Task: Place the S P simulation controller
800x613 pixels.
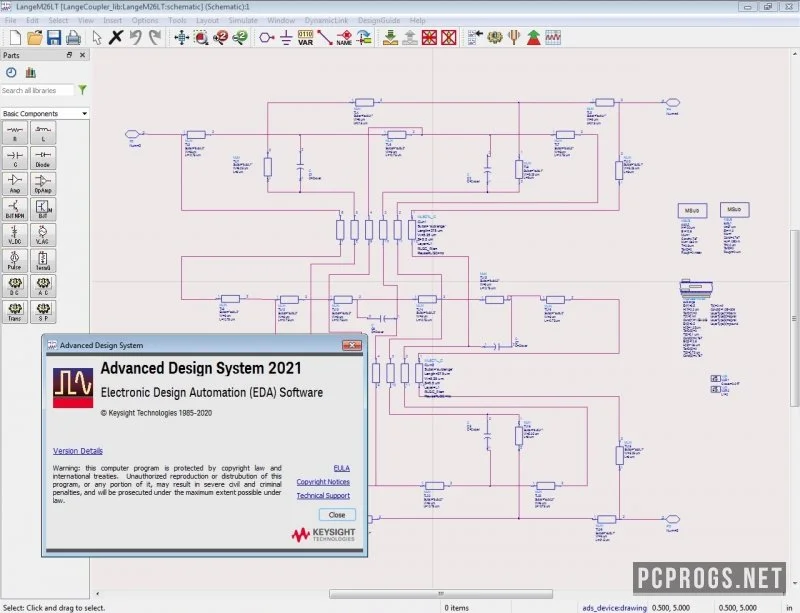Action: (x=43, y=311)
